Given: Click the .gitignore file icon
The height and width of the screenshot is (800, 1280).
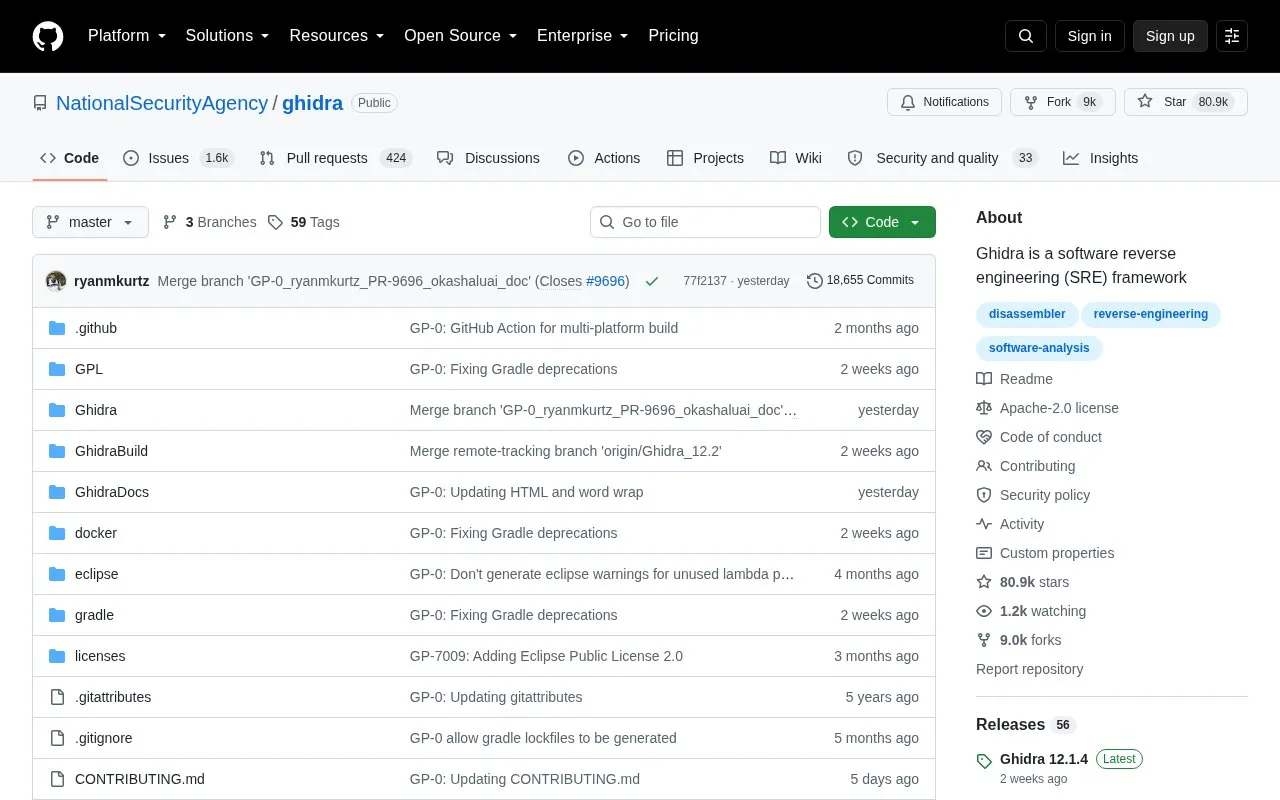Looking at the screenshot, I should [x=57, y=738].
